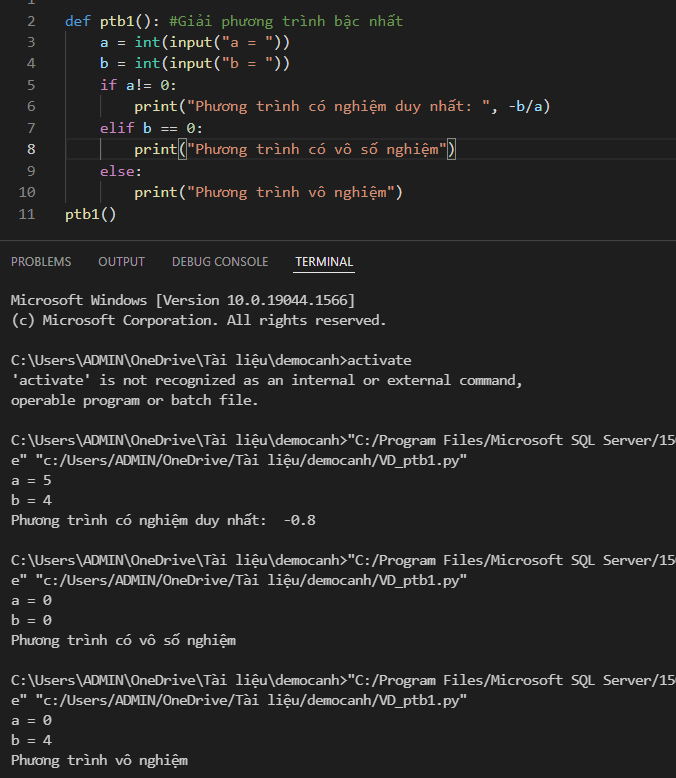The image size is (676, 778).
Task: Click the comment '#Giải phương trình bậc nhất'
Action: pos(286,21)
